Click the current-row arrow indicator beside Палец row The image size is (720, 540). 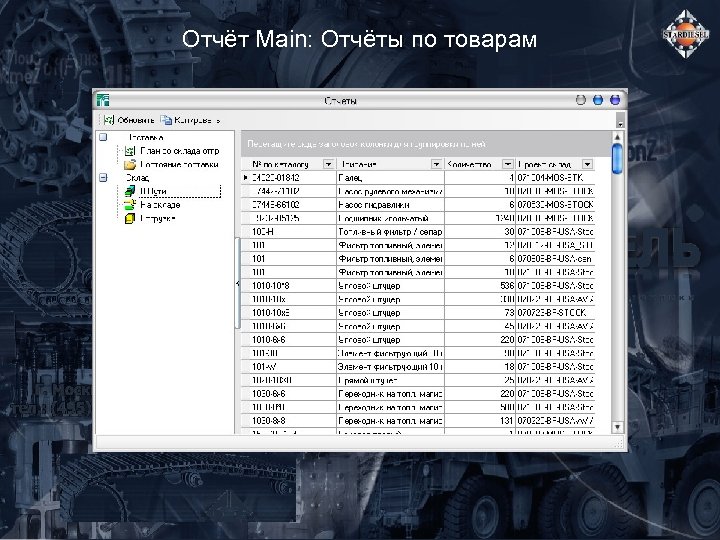(x=246, y=177)
